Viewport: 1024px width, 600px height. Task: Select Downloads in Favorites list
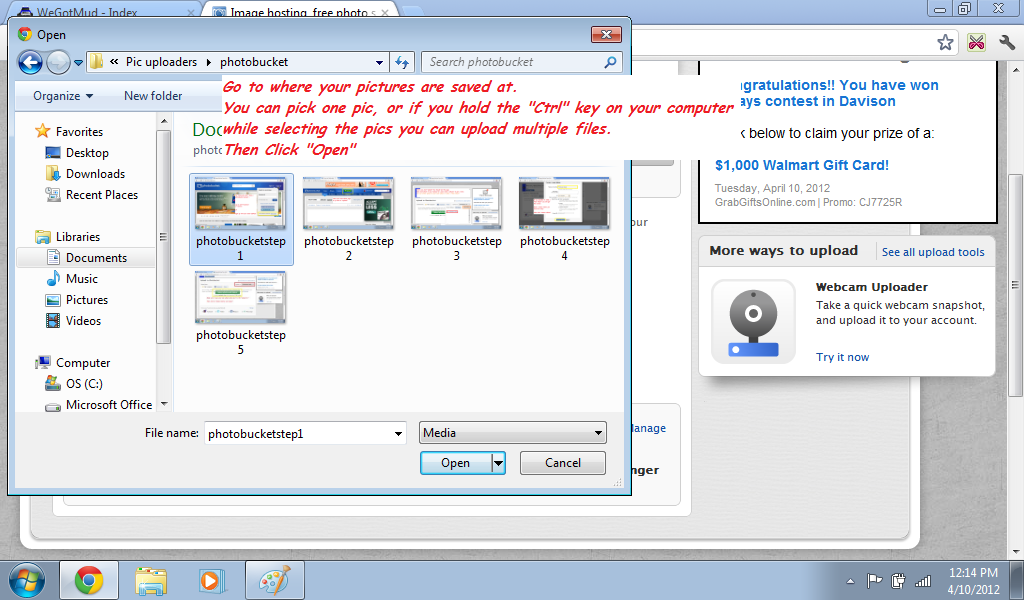(x=95, y=174)
